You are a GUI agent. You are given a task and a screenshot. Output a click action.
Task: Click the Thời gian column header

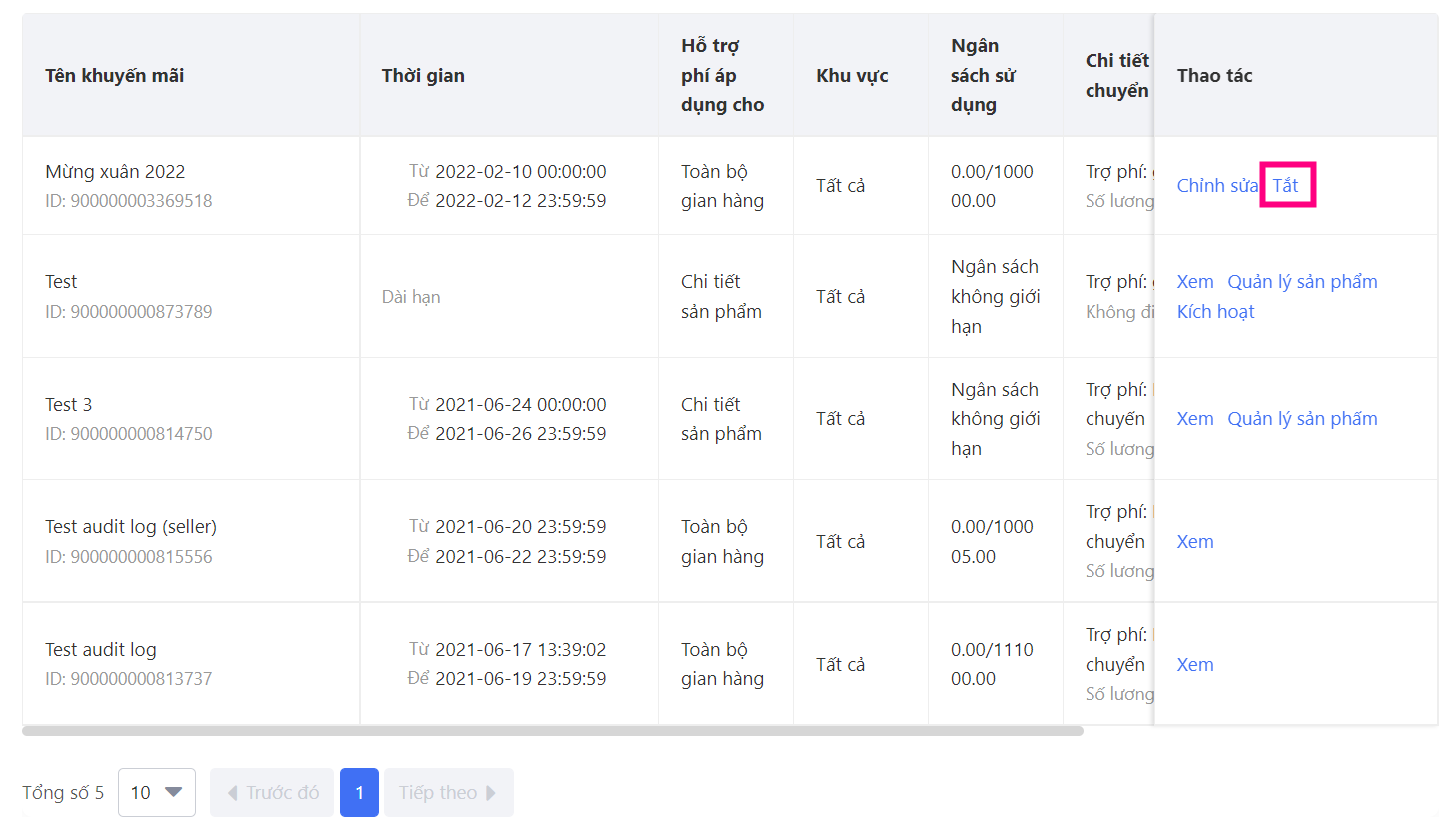point(423,76)
